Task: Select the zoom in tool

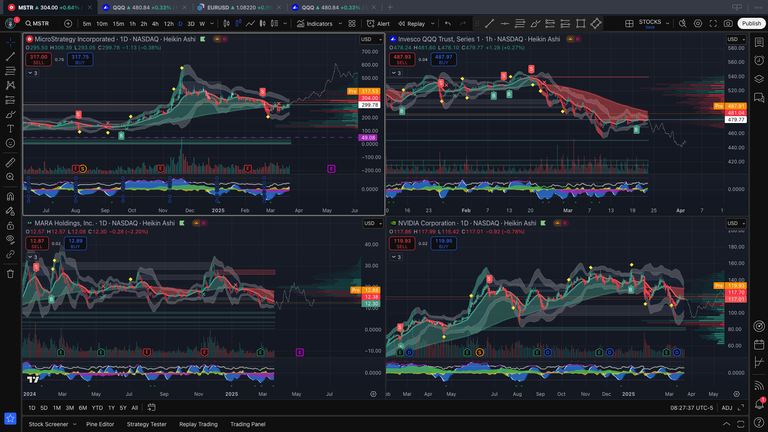Action: (x=10, y=177)
